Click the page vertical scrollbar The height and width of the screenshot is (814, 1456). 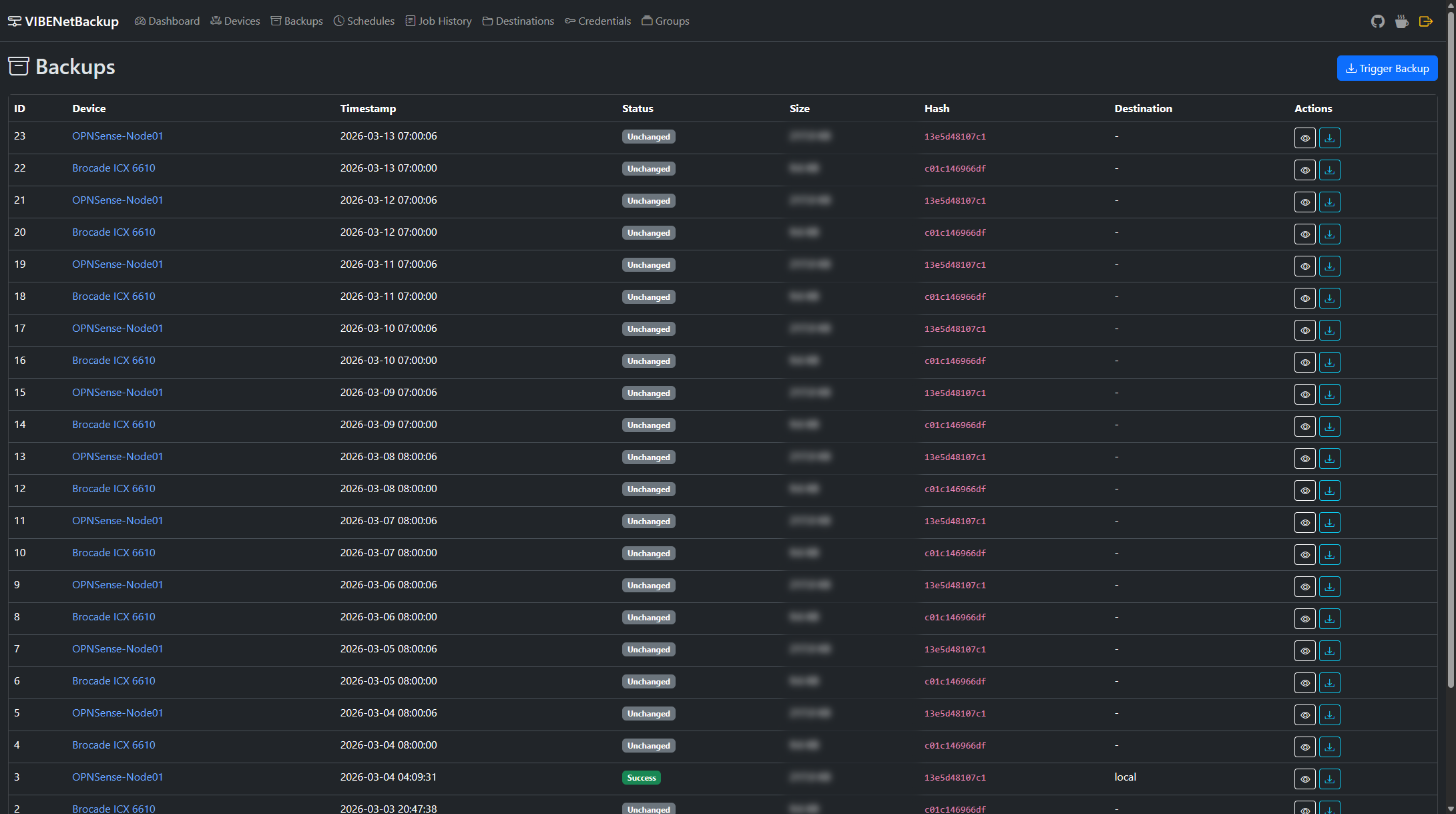click(x=1451, y=350)
